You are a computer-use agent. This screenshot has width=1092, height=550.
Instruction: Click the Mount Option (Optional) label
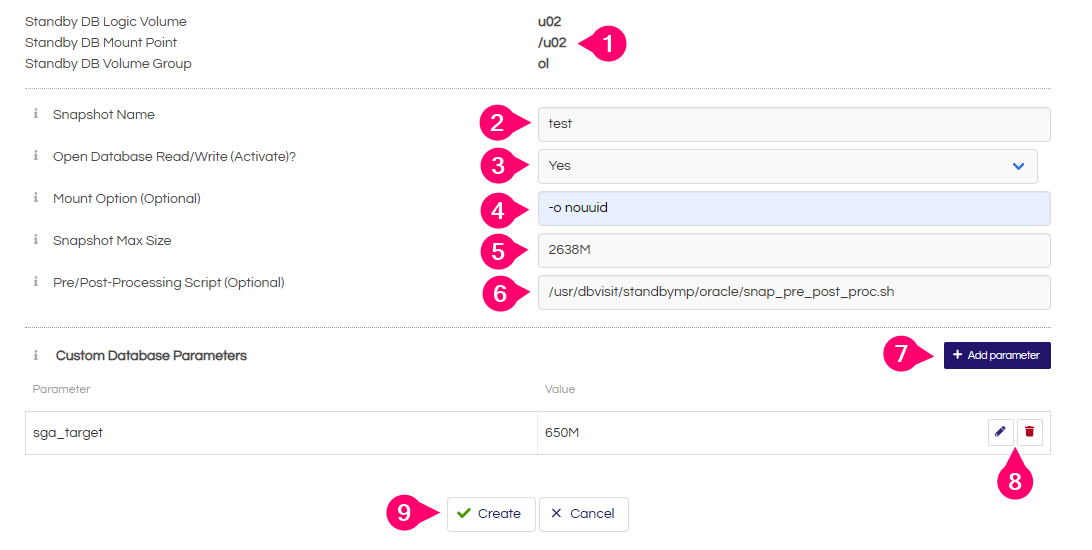pos(127,198)
